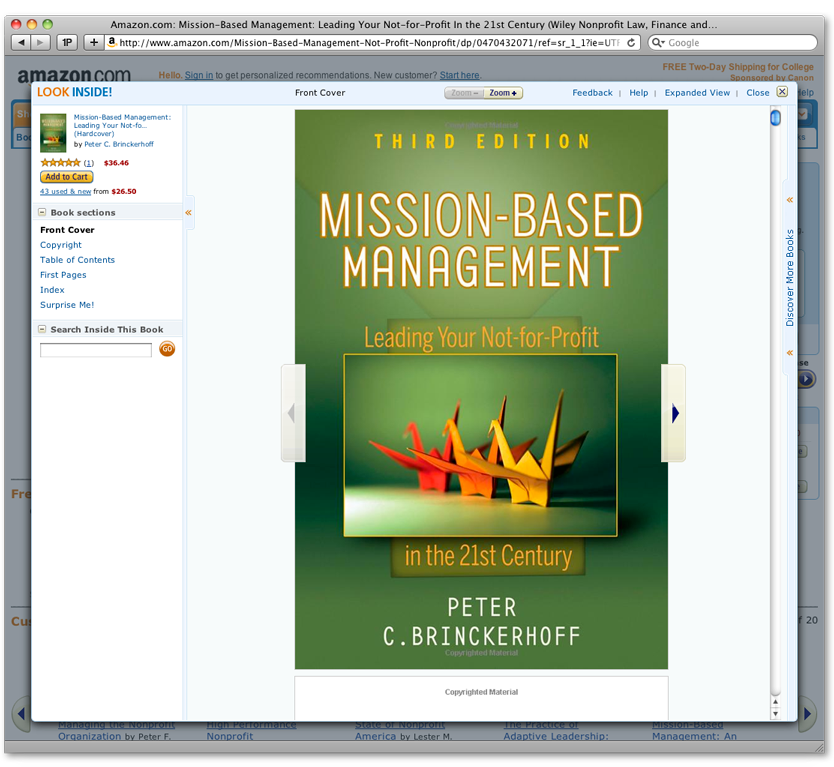This screenshot has width=834, height=767.
Task: Collapse the Book sections panel
Action: click(x=42, y=212)
